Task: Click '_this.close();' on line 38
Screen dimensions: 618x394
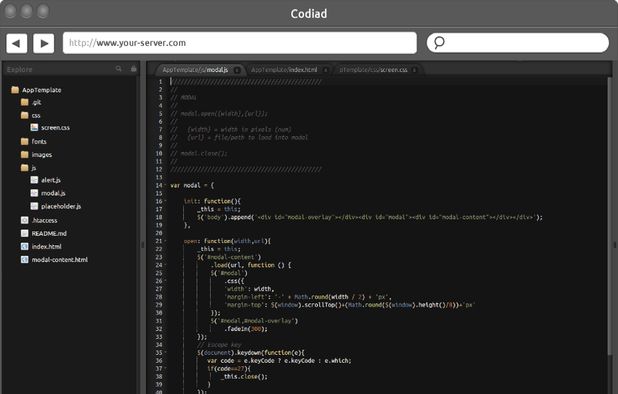Action: [x=244, y=376]
